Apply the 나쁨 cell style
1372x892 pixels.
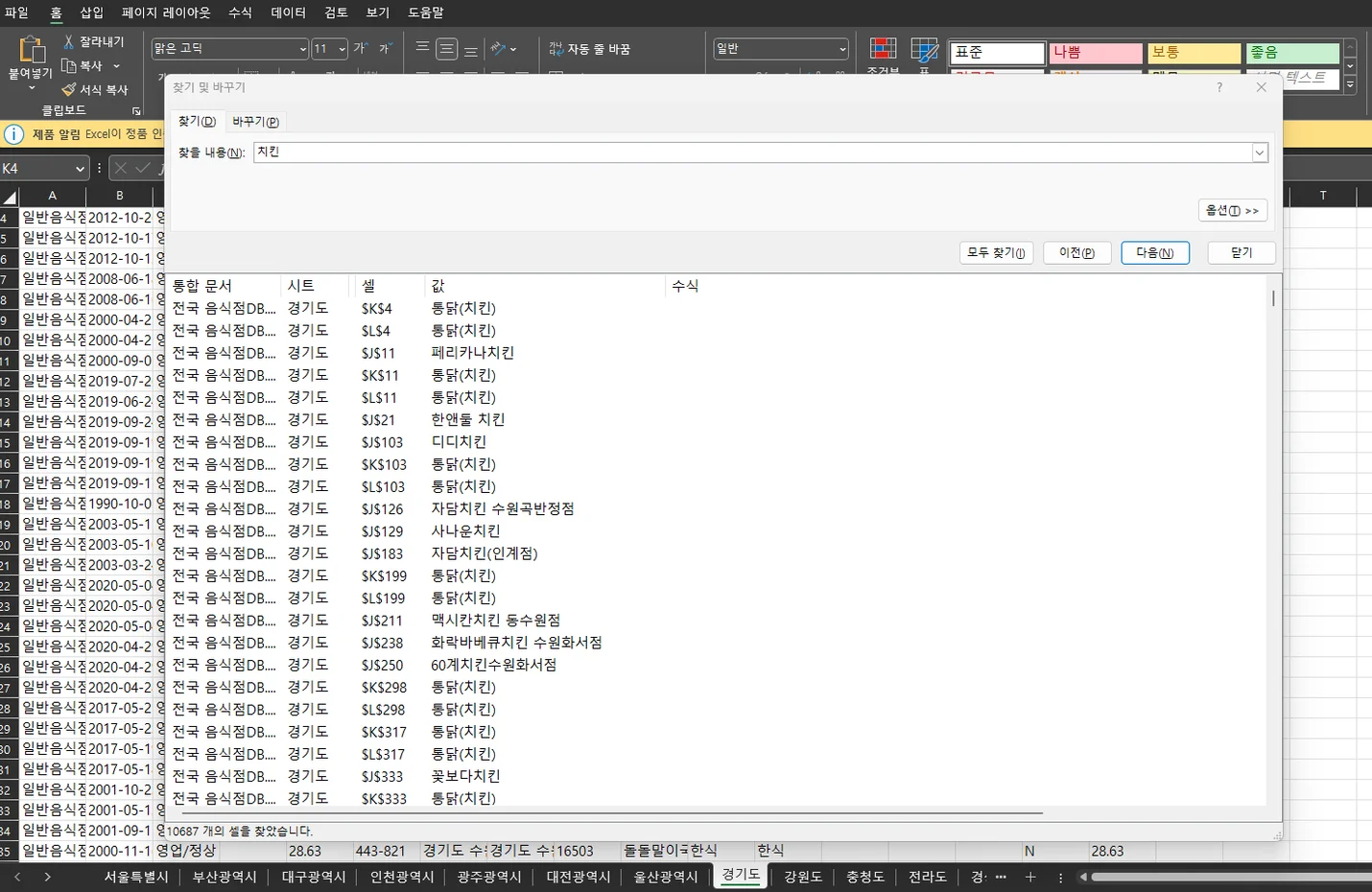coord(1095,53)
